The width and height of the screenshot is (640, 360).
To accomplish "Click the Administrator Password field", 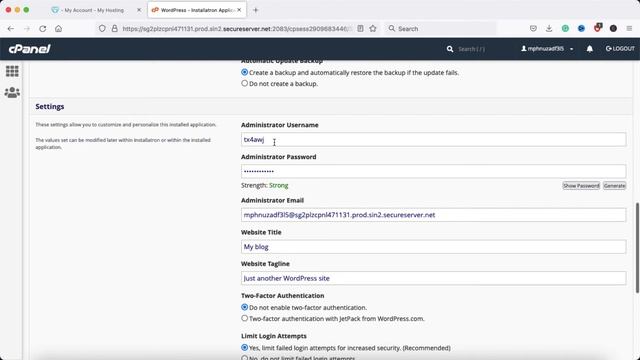I will click(x=433, y=171).
